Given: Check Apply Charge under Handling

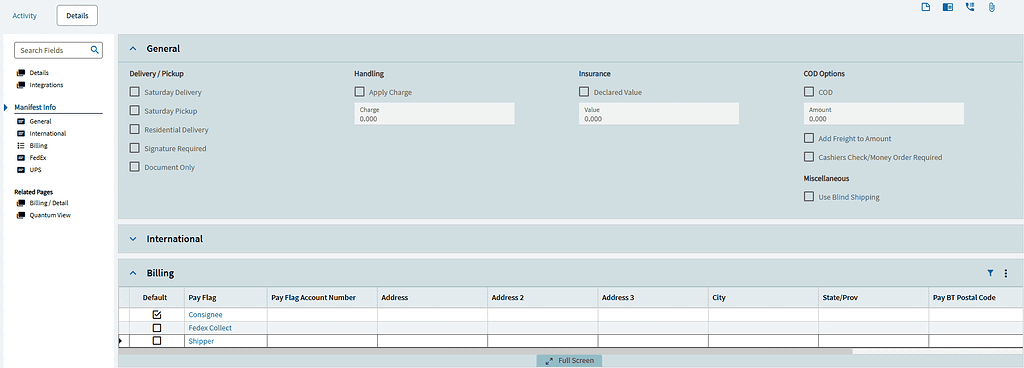Looking at the screenshot, I should coord(359,92).
